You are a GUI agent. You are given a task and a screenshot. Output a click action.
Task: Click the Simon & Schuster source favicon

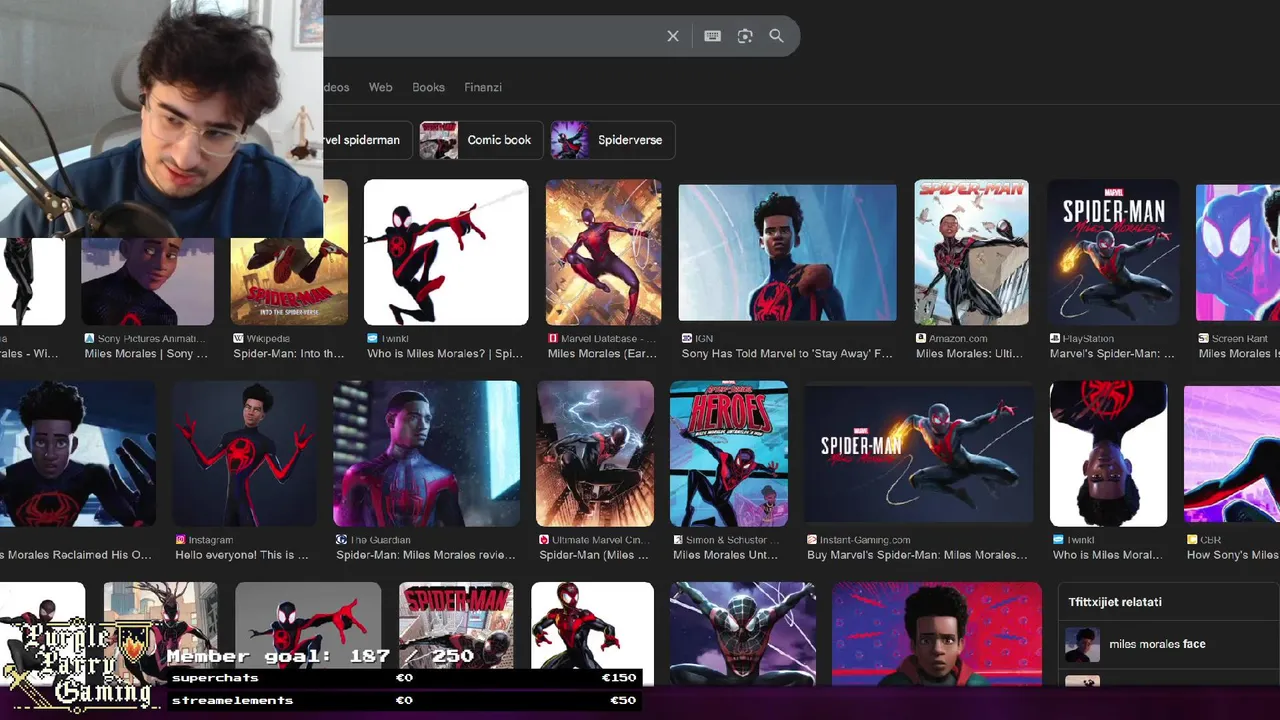coord(679,540)
